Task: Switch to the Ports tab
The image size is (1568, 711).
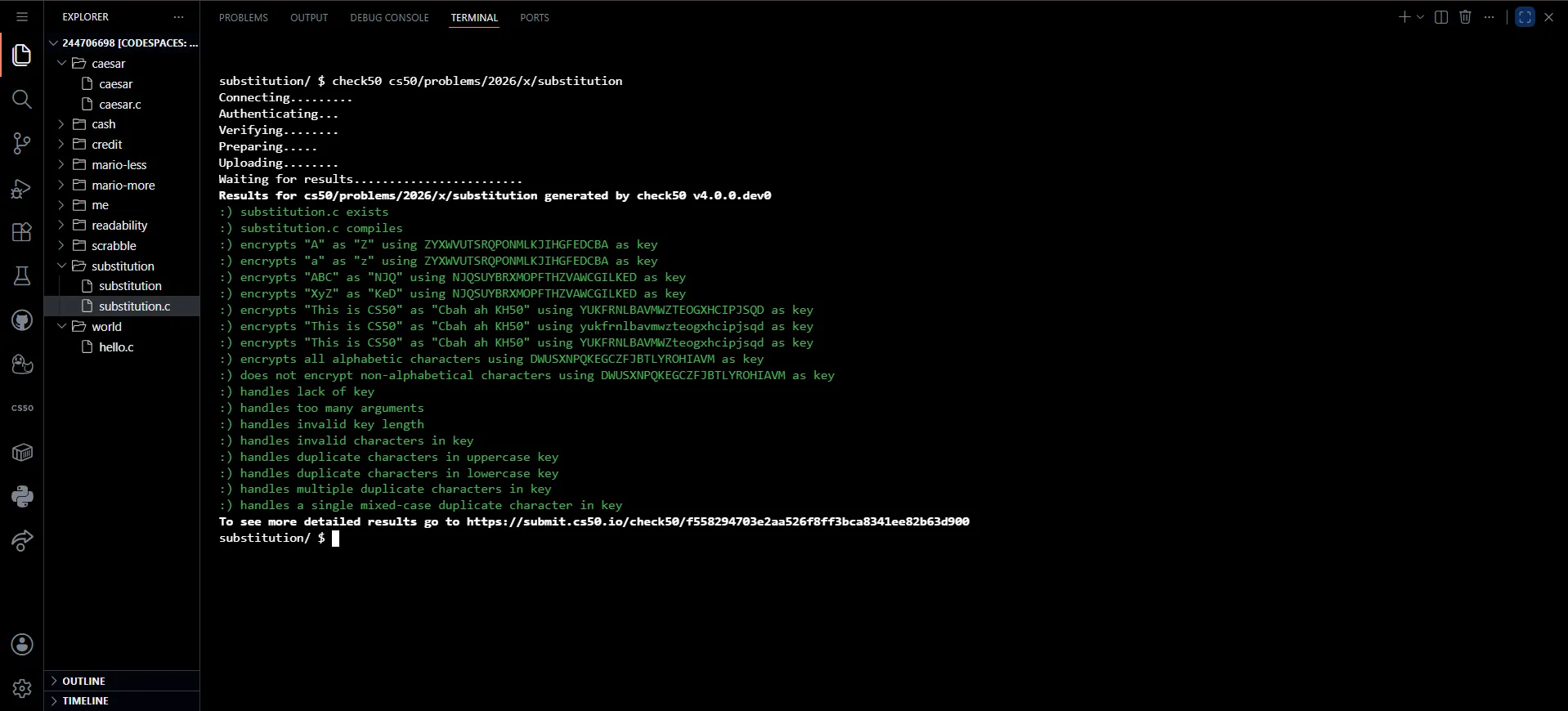Action: coord(535,17)
